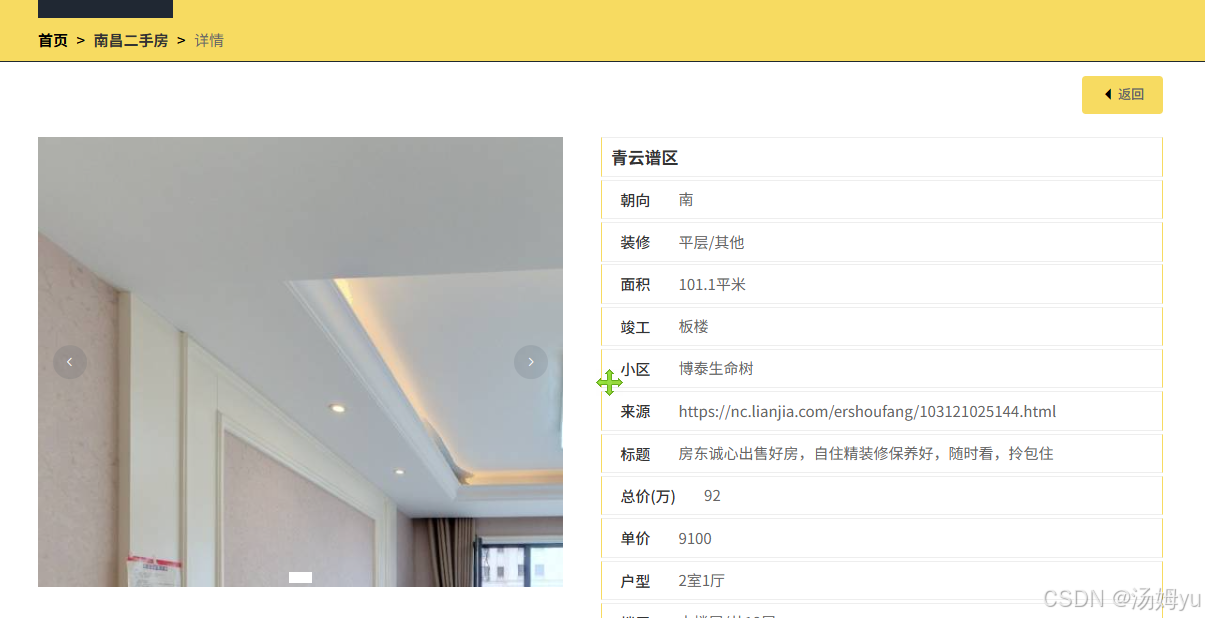Select the 标题 listing title text

point(866,454)
